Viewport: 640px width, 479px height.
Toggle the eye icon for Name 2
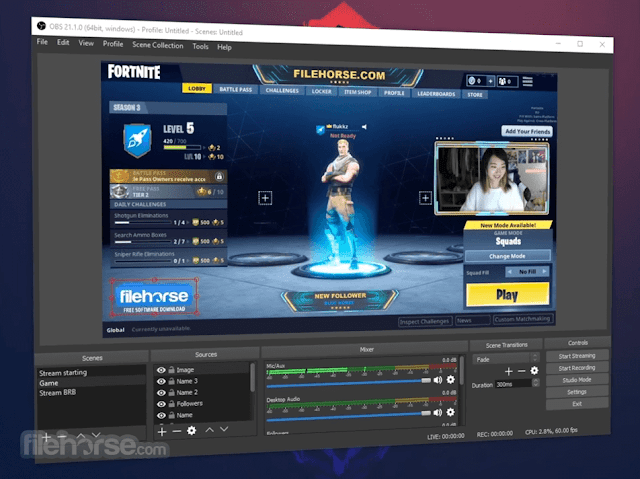pos(161,393)
